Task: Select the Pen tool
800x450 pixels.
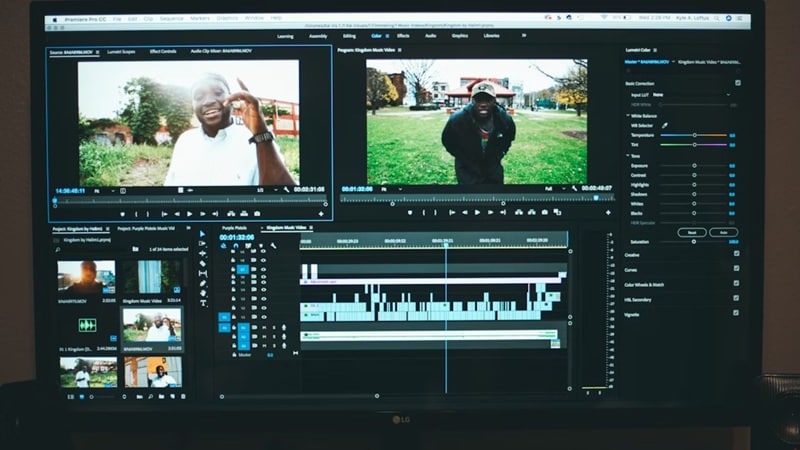Action: click(203, 283)
